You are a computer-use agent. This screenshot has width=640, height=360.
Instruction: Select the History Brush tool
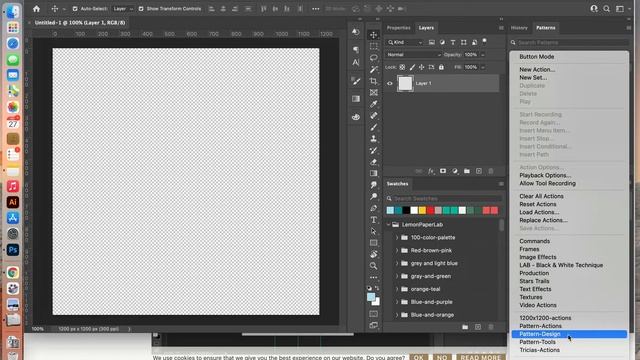coord(373,150)
